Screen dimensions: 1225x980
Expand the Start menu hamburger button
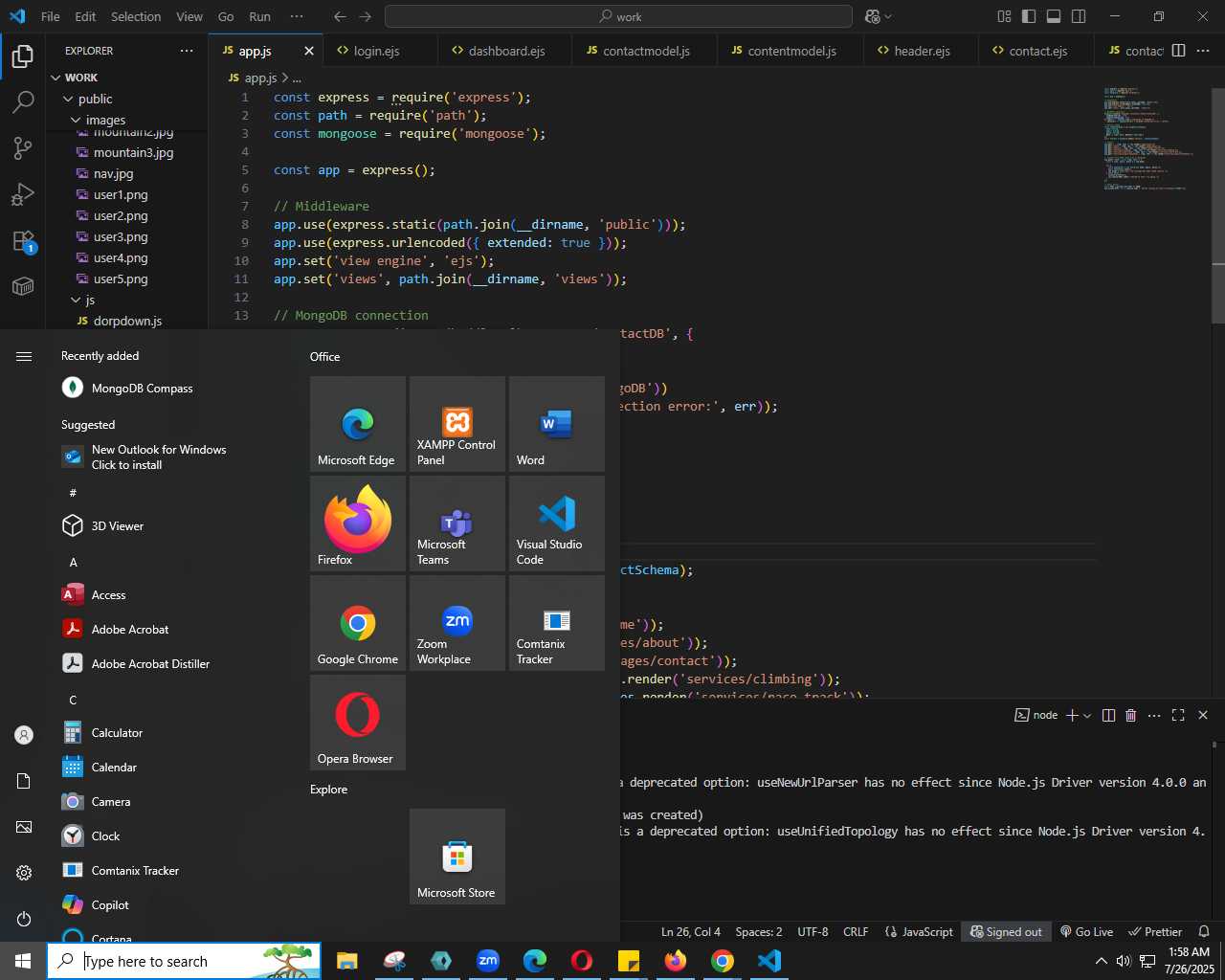24,356
